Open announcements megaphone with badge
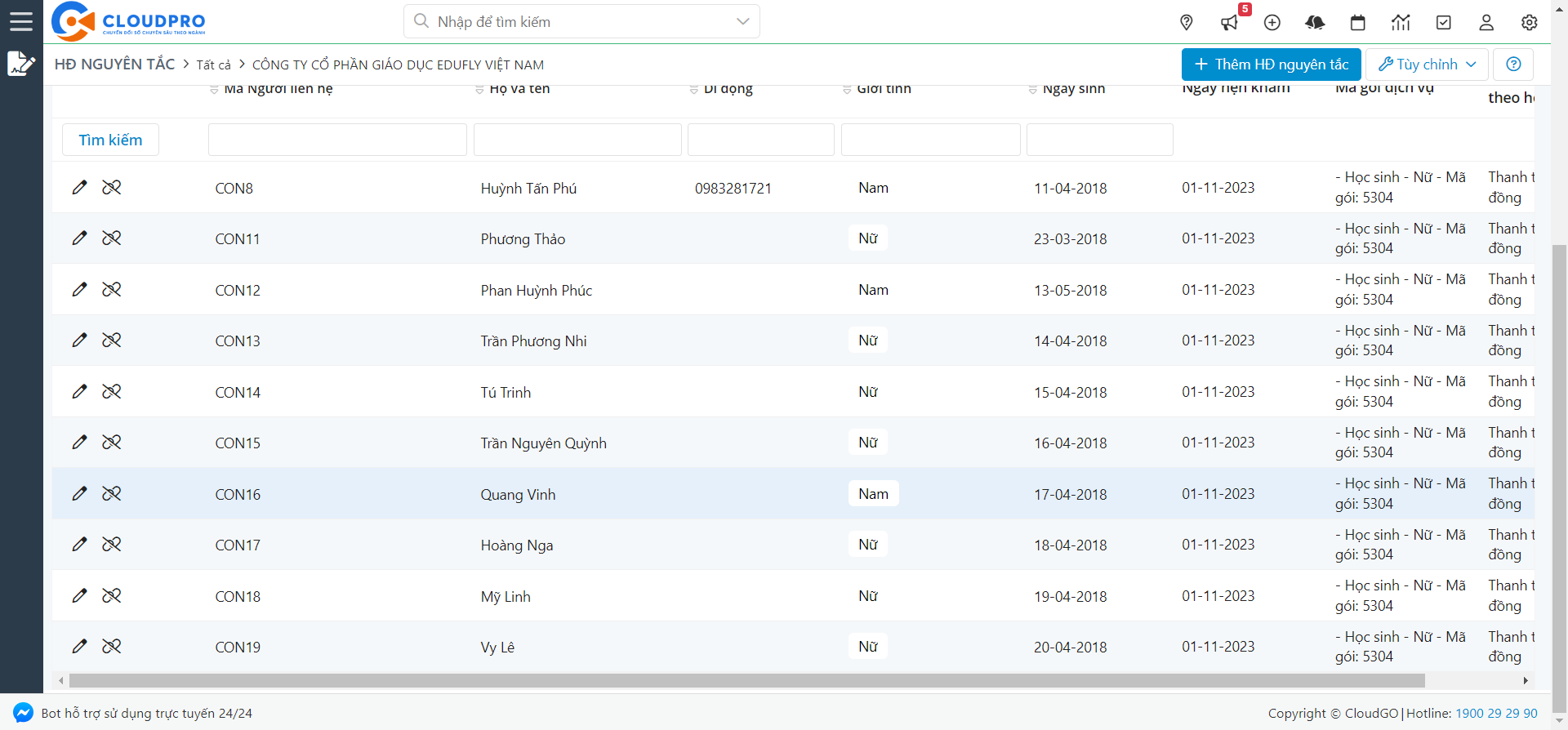The height and width of the screenshot is (730, 1568). point(1230,22)
